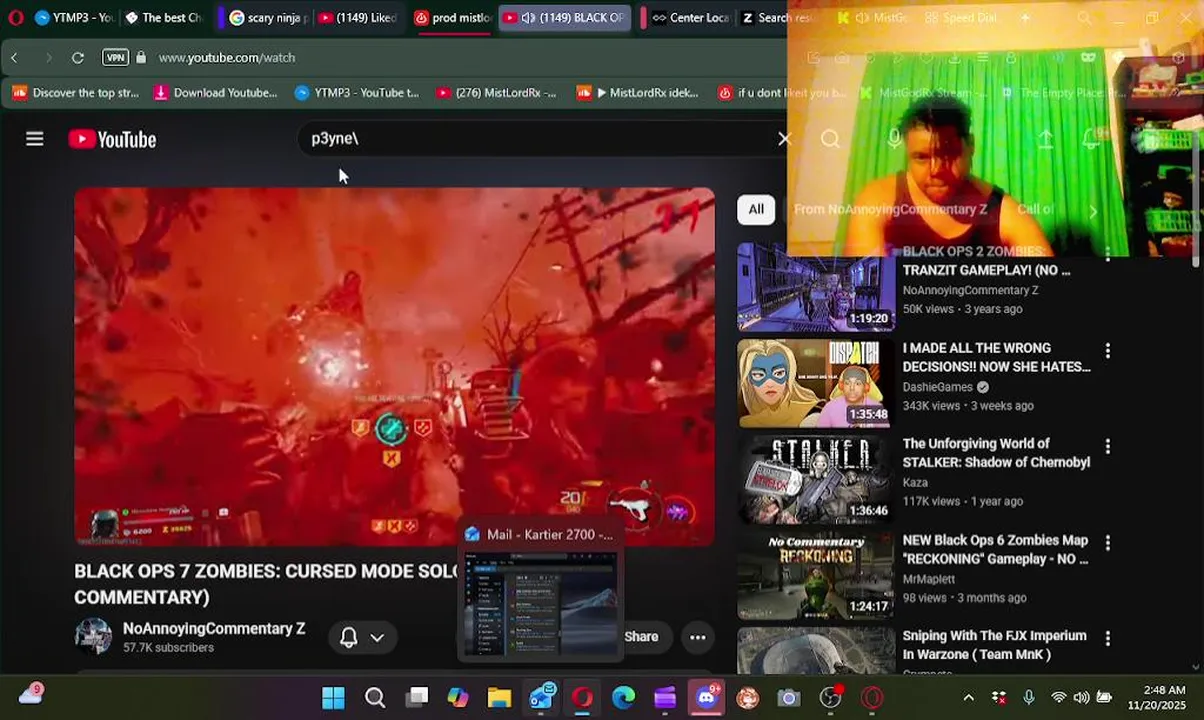1204x720 pixels.
Task: Click the subscription notification bell icon
Action: coord(349,637)
